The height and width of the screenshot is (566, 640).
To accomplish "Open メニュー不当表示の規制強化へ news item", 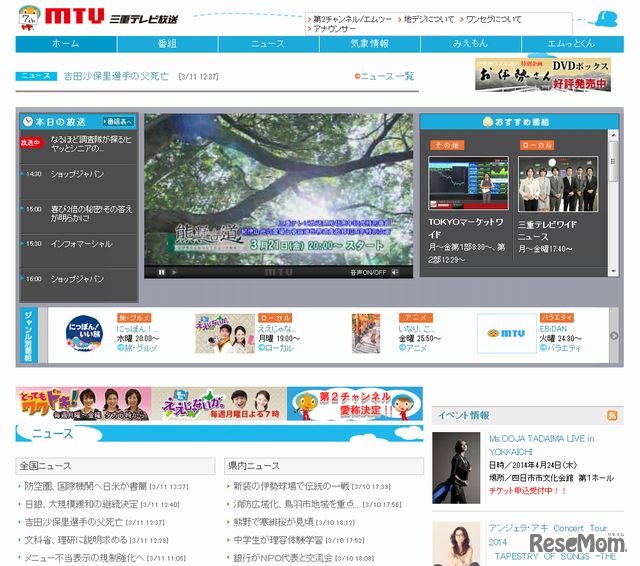I will 84,557.
